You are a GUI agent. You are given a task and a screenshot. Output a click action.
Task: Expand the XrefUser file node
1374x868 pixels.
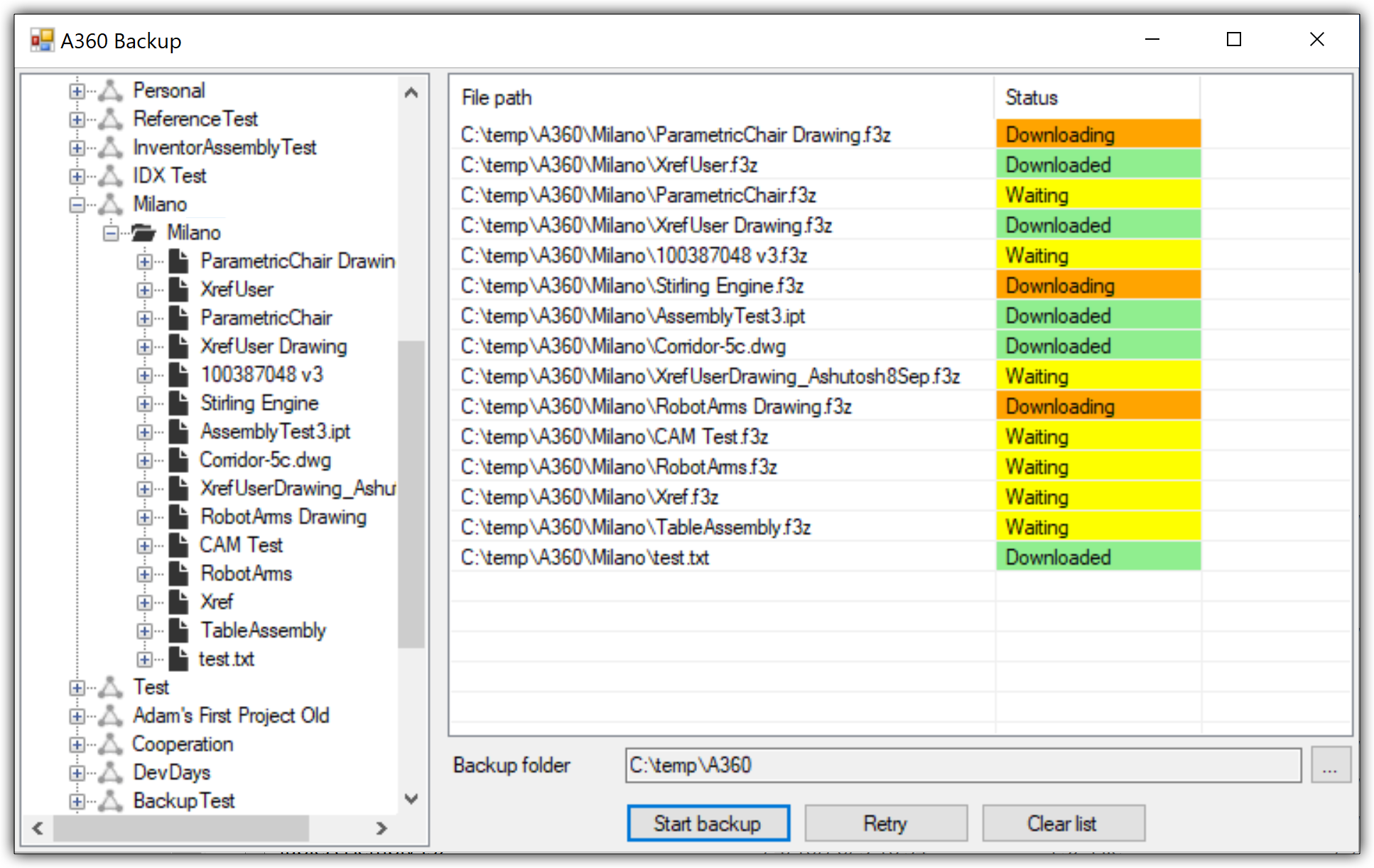coord(144,290)
